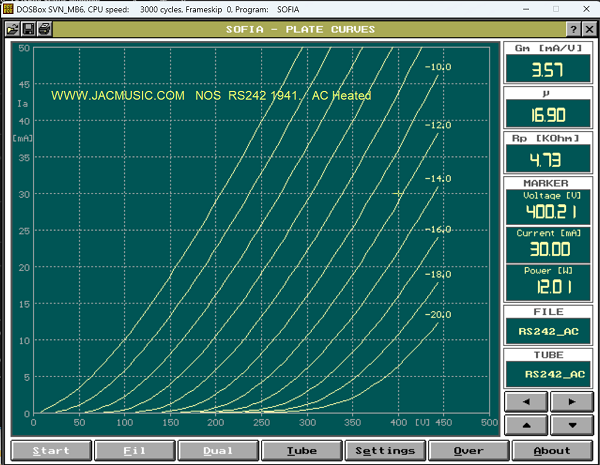Open the Fil menu button
600x465 pixels.
coord(135,450)
